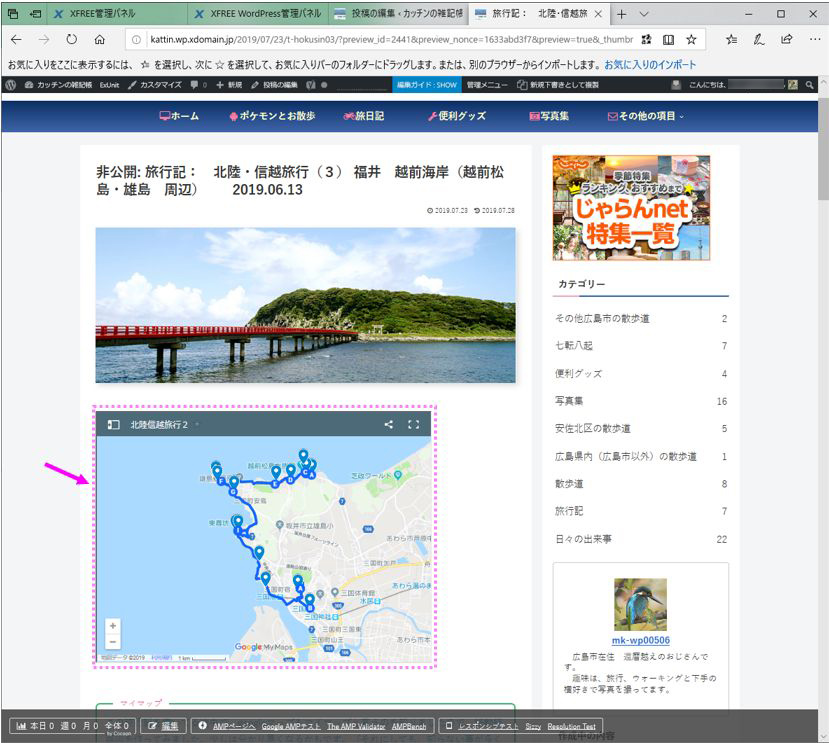Open the admin bar search magnifier
The image size is (829, 743).
809,85
